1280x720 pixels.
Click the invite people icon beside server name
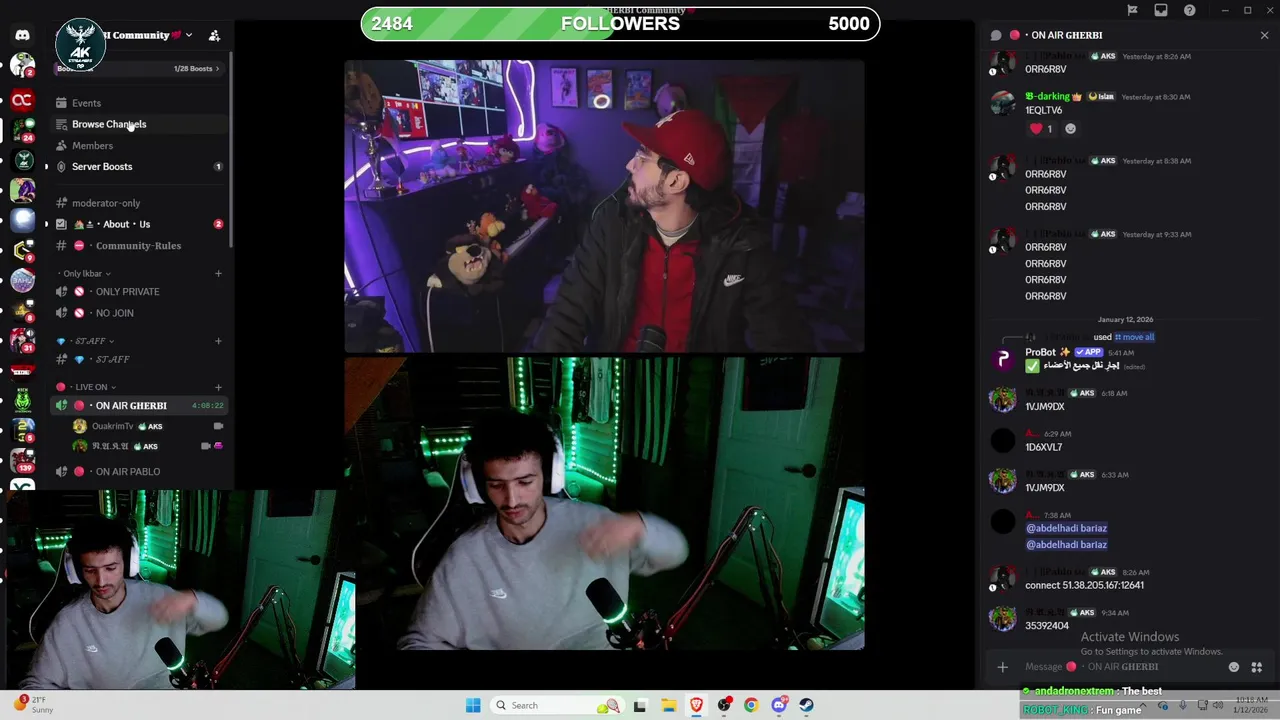214,35
